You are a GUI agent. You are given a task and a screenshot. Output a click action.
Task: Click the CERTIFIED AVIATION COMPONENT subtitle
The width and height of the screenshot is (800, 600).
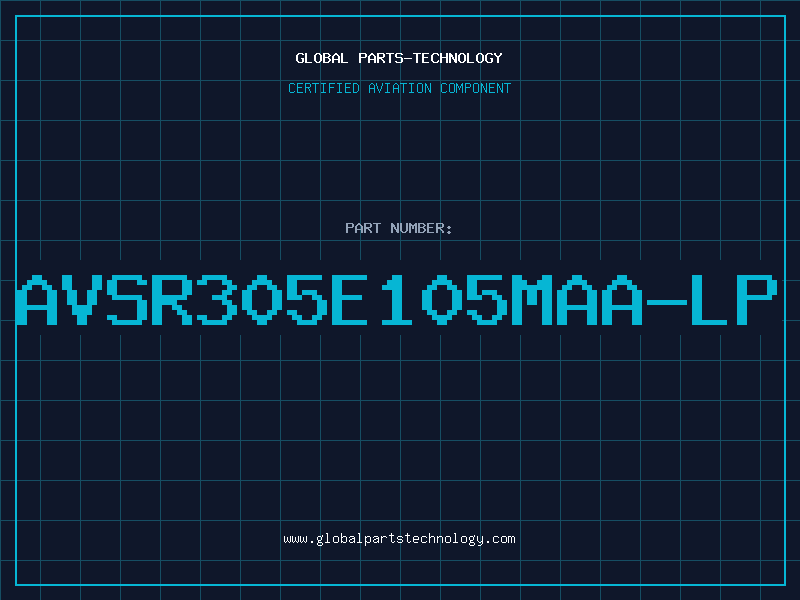click(x=399, y=88)
